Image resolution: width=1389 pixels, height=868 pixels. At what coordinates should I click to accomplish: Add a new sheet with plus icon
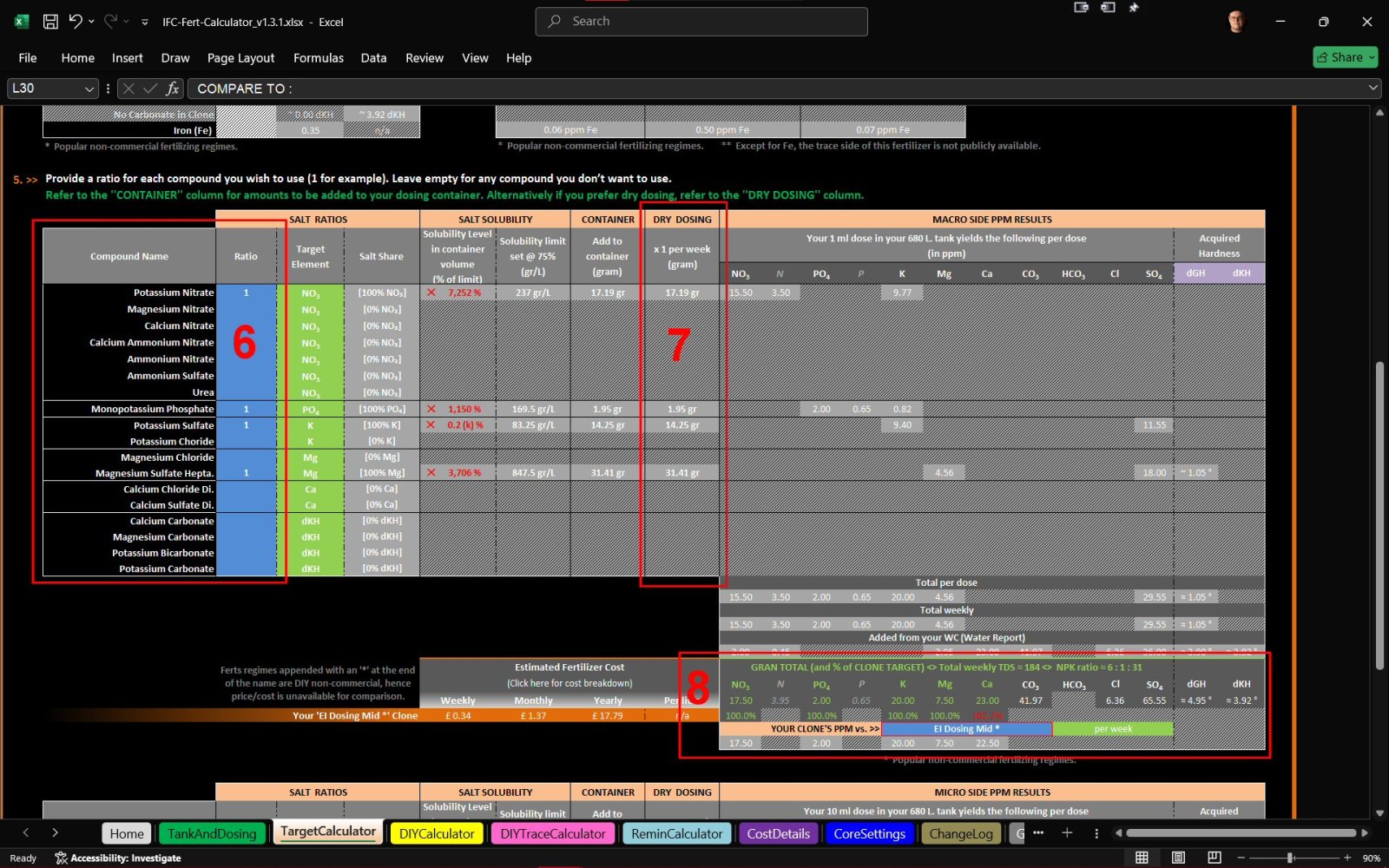(1067, 833)
